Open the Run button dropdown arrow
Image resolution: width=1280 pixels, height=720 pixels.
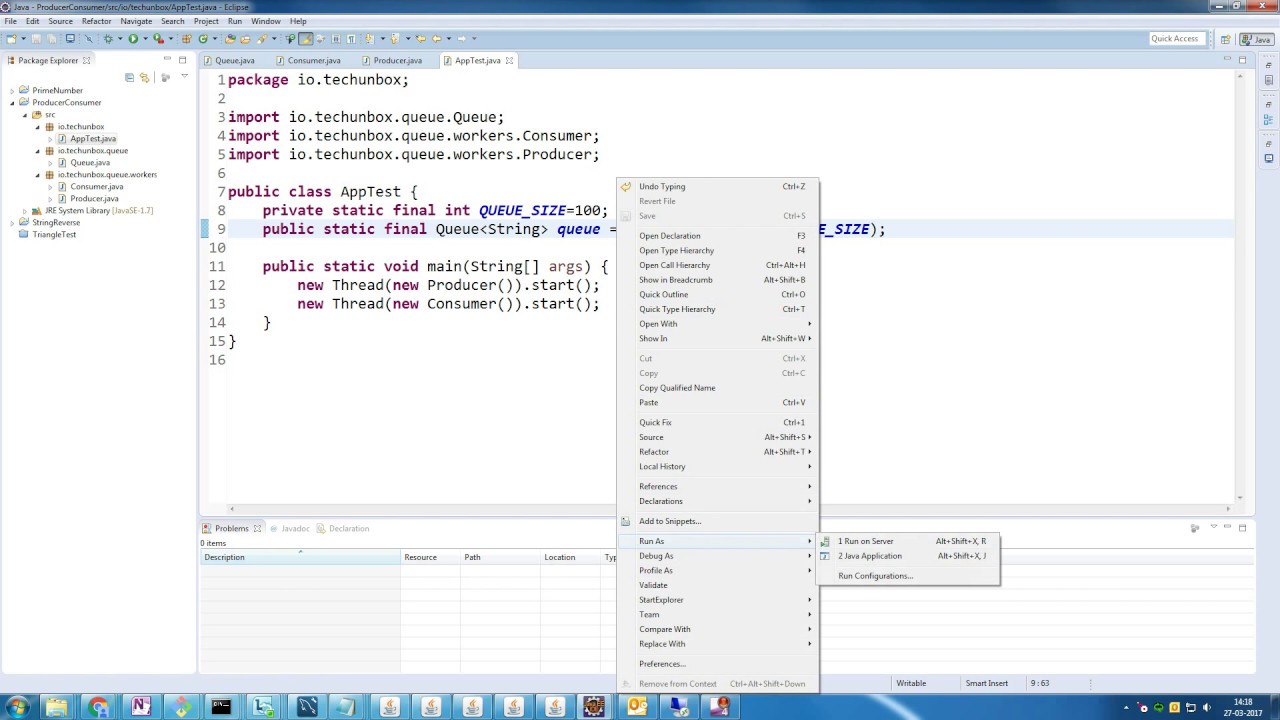click(x=145, y=39)
